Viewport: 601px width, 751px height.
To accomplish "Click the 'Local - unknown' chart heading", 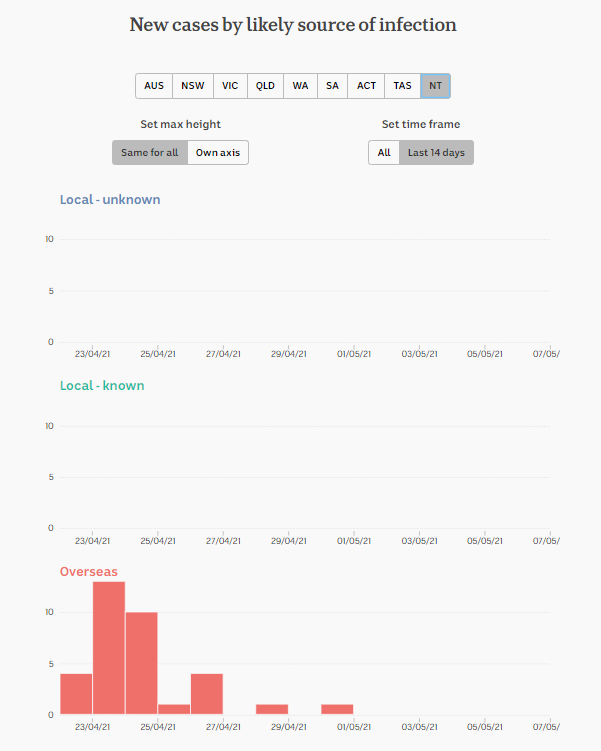I will coord(110,199).
